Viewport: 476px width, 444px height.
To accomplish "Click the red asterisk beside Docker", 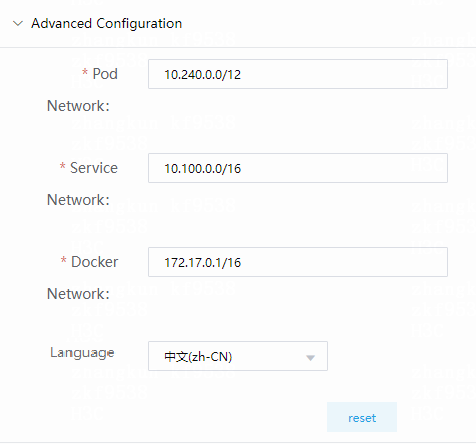I will 64,260.
